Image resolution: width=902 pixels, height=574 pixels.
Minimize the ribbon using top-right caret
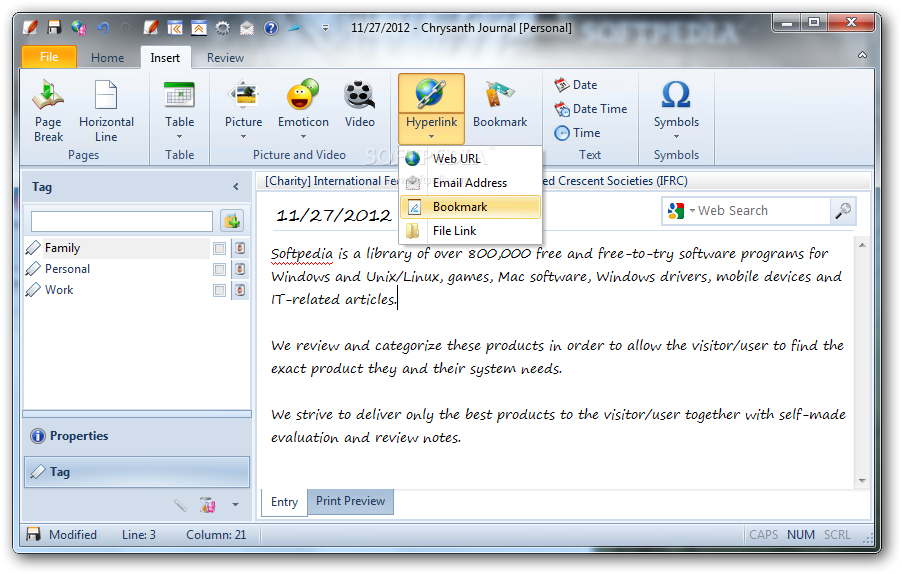pos(862,55)
